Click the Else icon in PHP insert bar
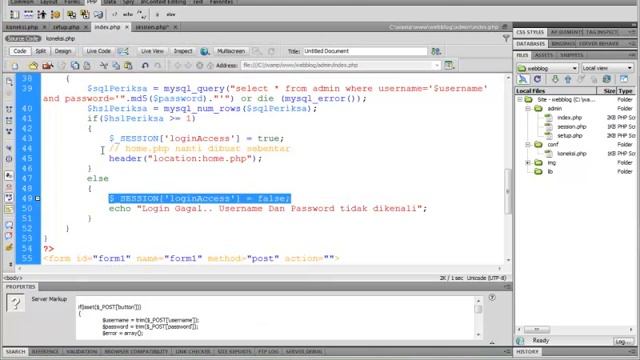Image resolution: width=640 pixels, height=360 pixels. point(171,14)
